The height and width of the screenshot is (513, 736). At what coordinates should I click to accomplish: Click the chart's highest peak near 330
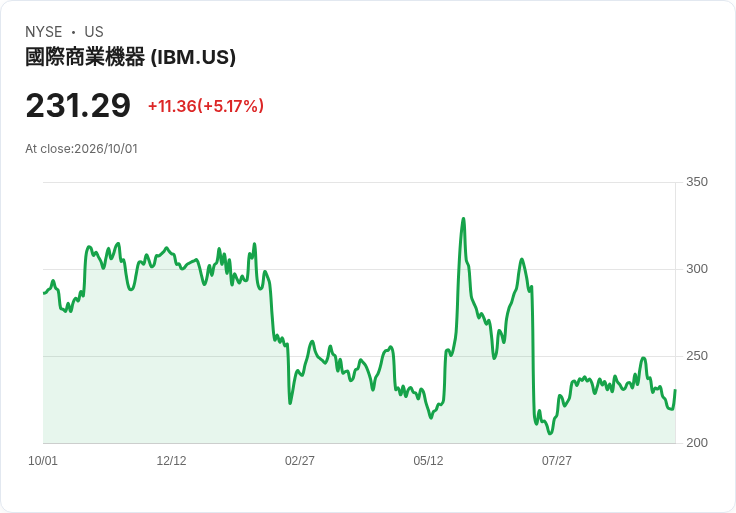463,219
